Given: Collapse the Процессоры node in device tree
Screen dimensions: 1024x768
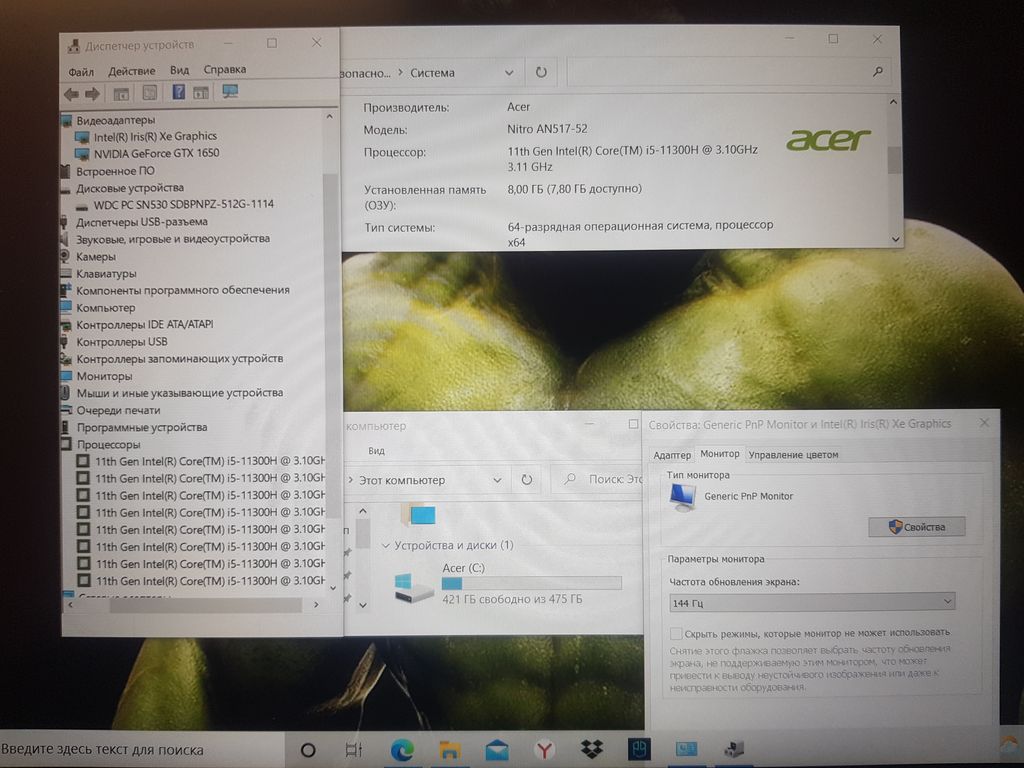Looking at the screenshot, I should (108, 444).
